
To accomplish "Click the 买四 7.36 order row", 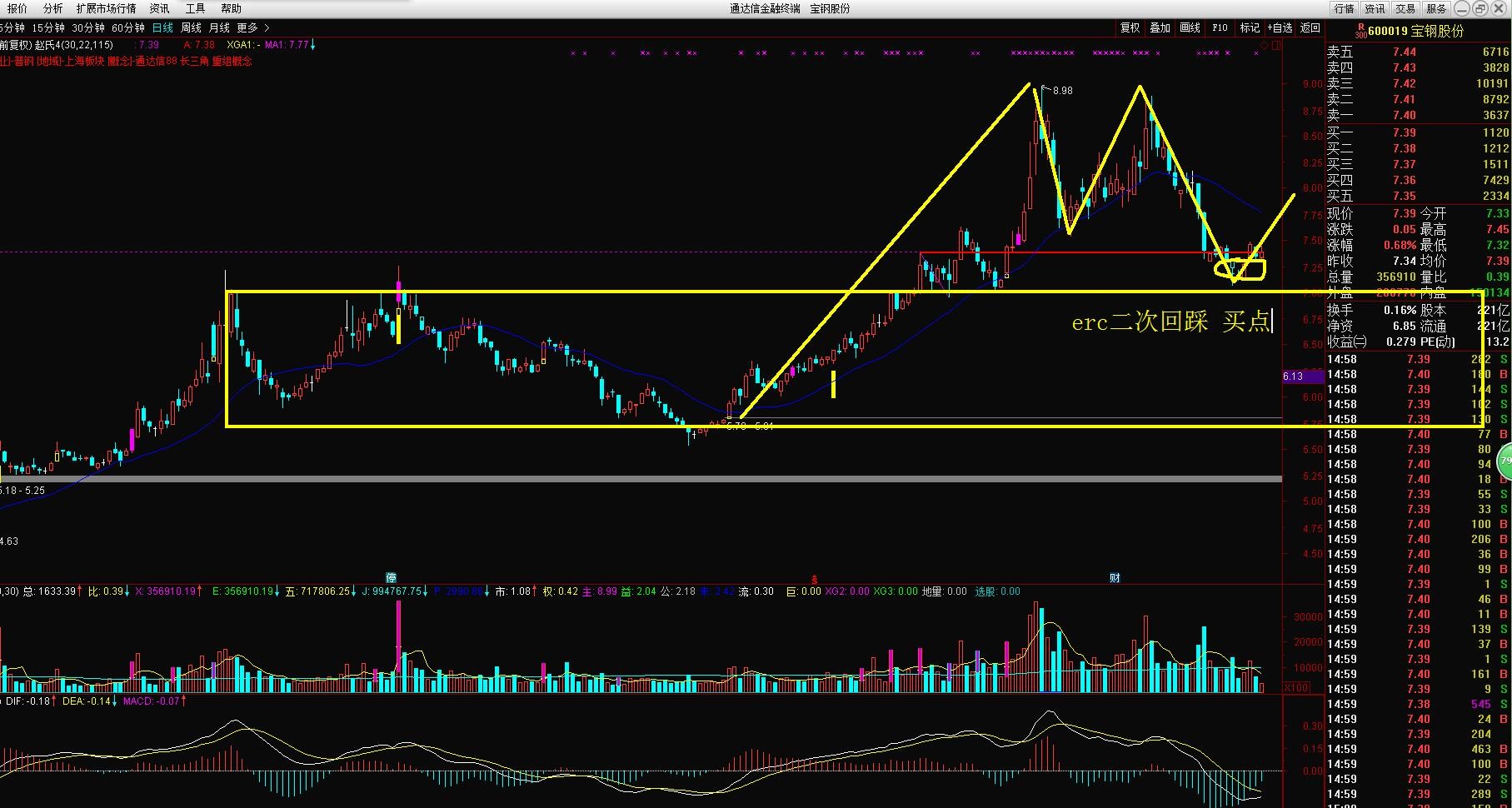I will [x=1418, y=180].
